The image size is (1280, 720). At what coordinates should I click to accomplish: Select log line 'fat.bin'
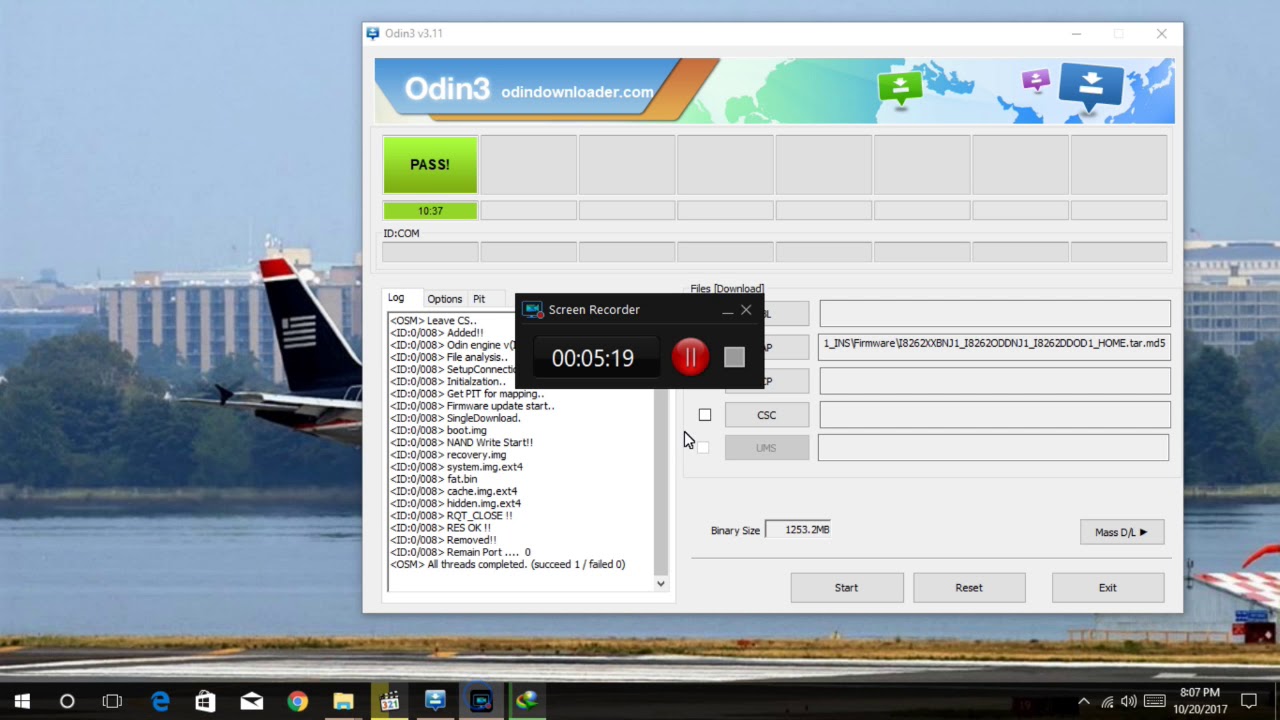point(433,479)
